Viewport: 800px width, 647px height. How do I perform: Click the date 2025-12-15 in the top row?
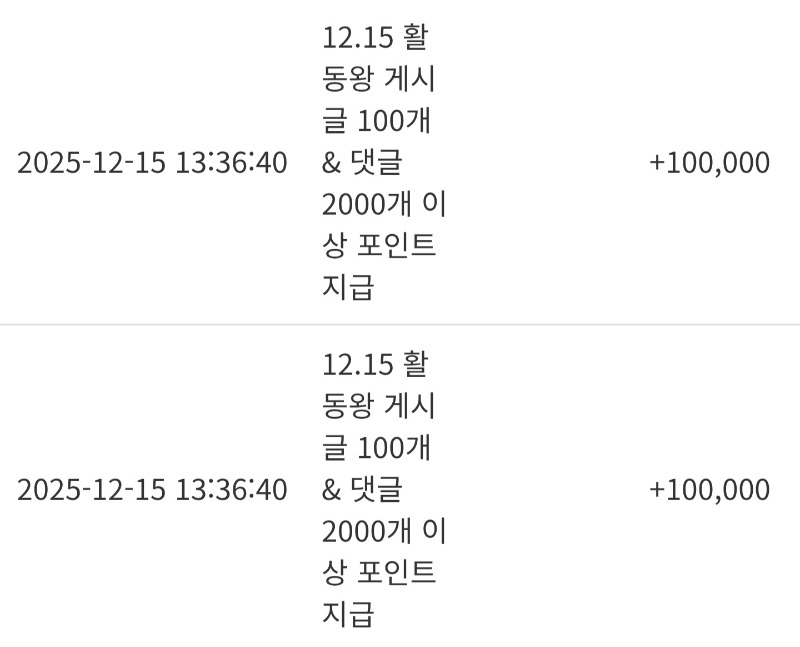(x=91, y=163)
